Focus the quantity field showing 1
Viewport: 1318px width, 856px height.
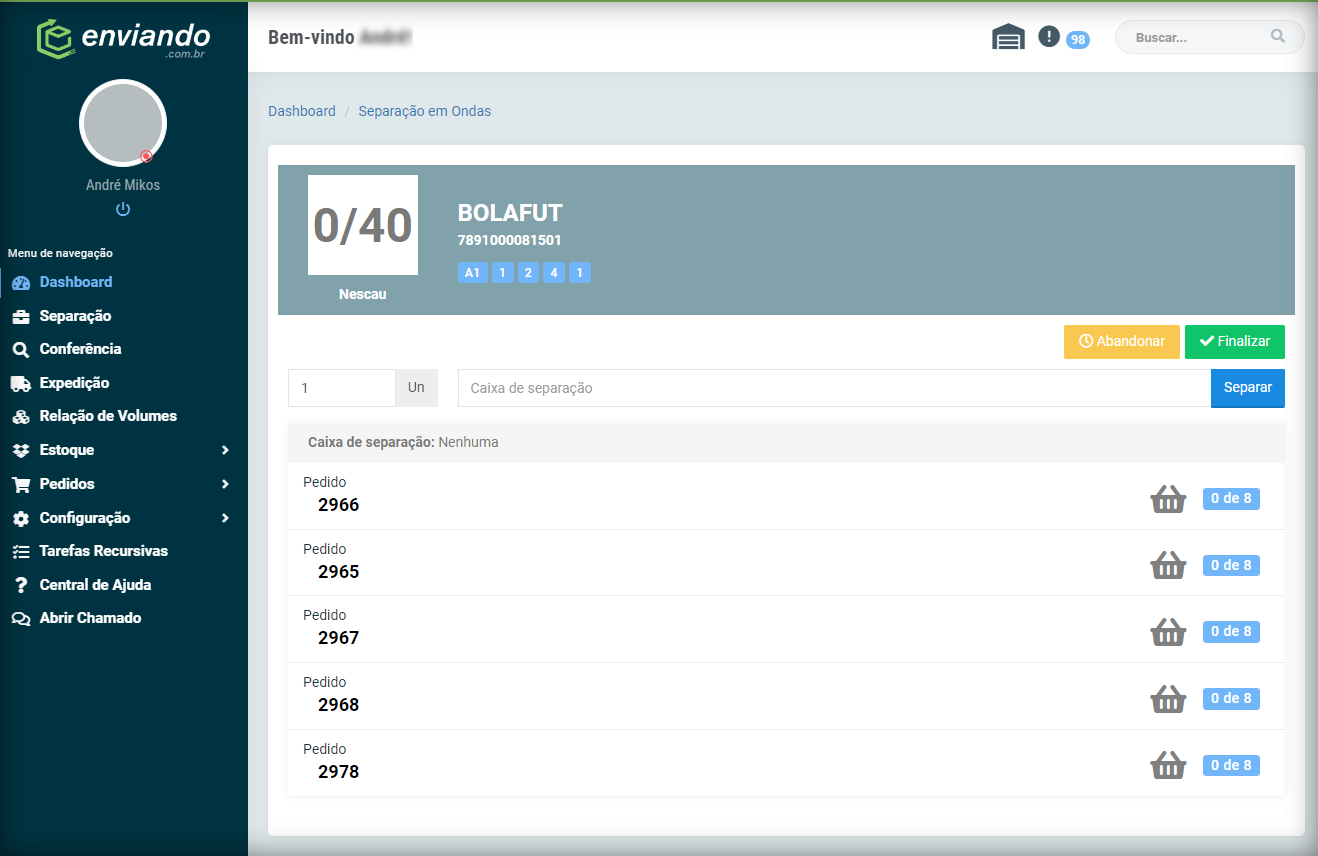342,388
